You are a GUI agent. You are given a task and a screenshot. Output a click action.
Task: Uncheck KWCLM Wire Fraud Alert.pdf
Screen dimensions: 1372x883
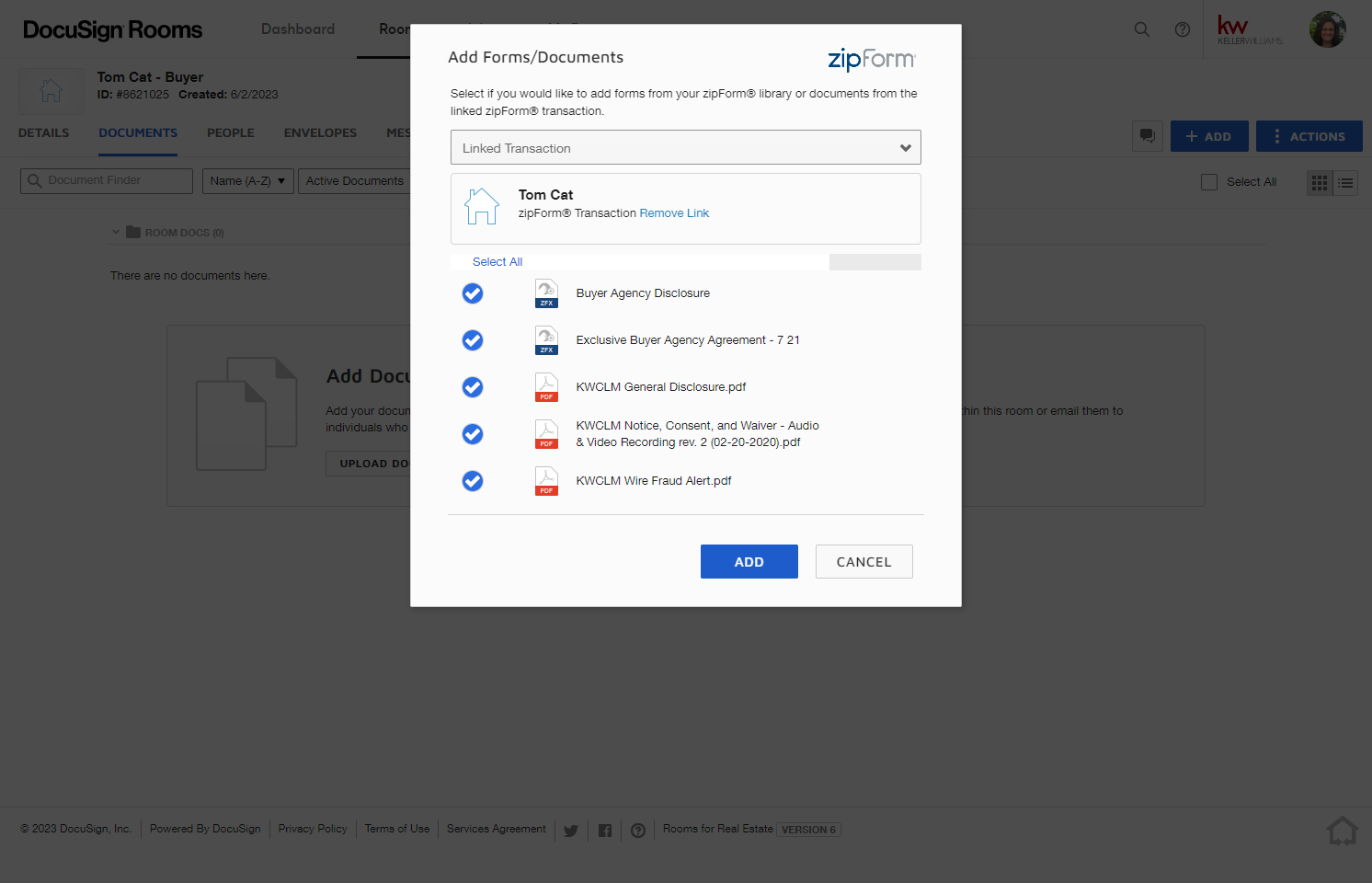click(473, 481)
